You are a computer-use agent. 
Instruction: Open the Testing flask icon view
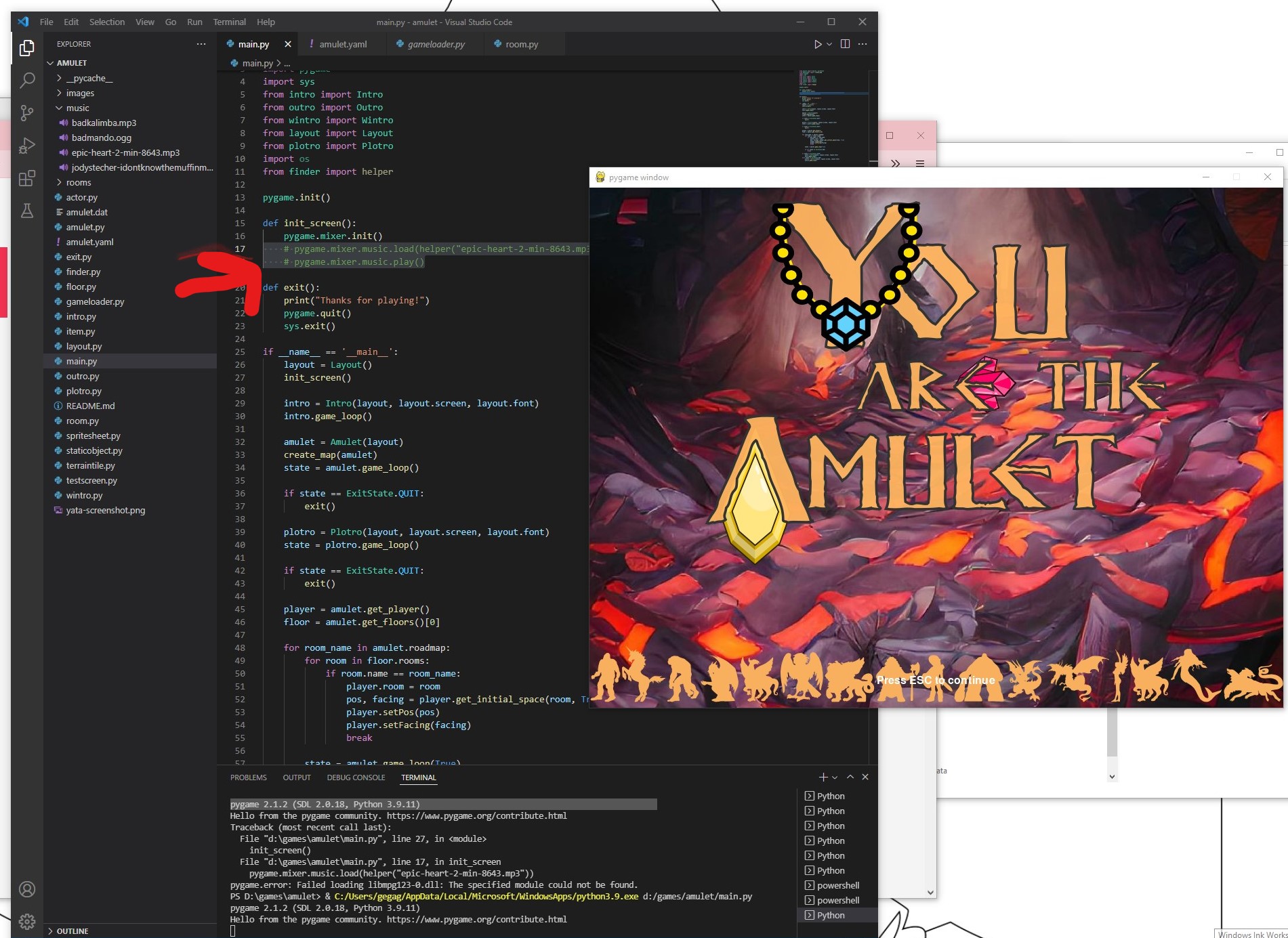[27, 211]
